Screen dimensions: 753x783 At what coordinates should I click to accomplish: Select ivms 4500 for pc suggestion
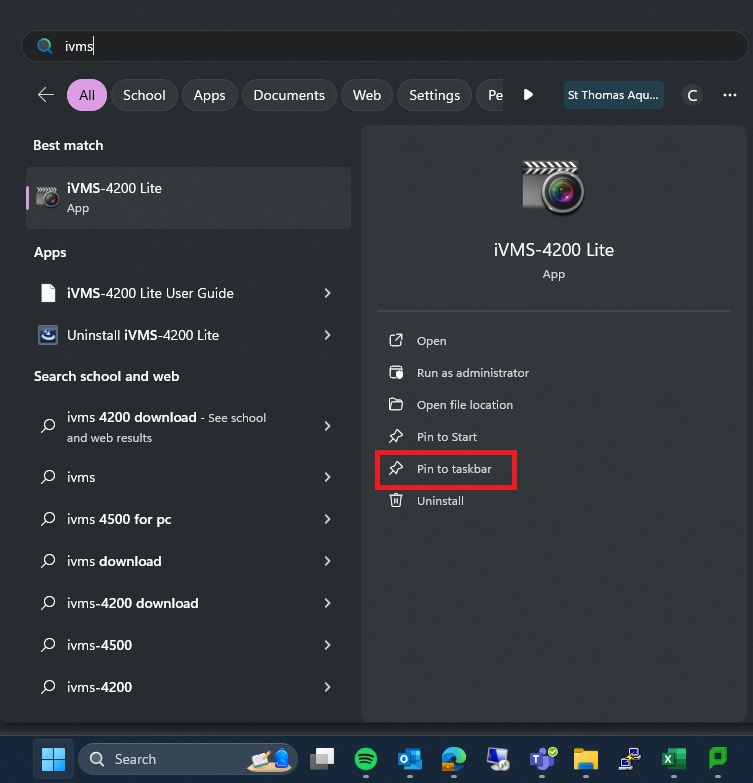(119, 519)
